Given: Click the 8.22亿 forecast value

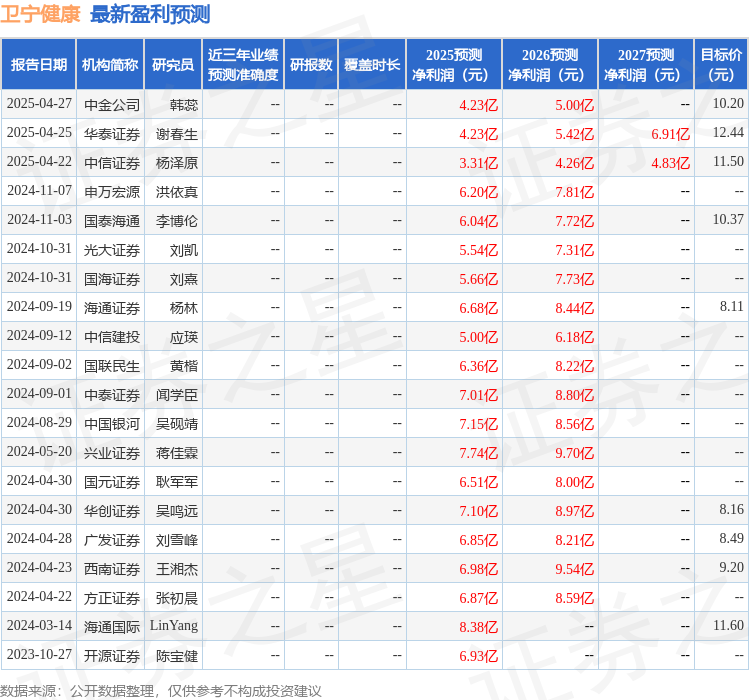Looking at the screenshot, I should click(575, 366).
